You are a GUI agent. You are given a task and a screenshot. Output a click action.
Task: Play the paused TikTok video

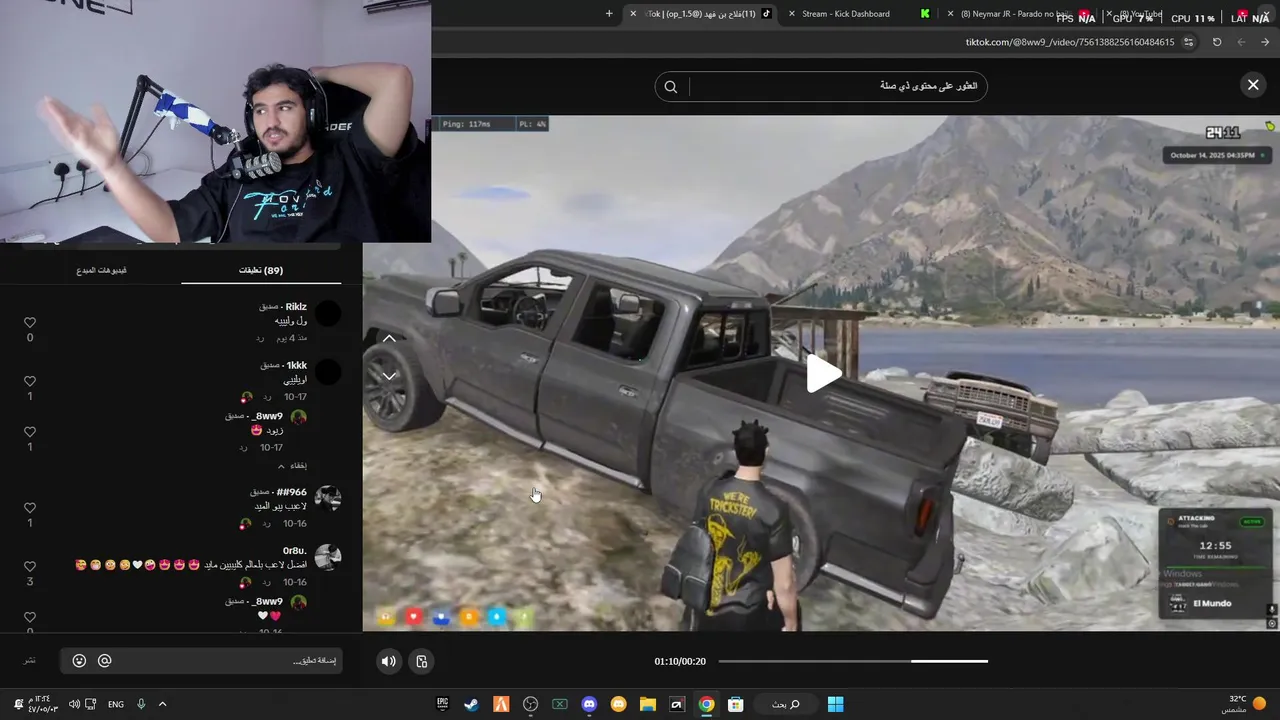click(x=824, y=374)
